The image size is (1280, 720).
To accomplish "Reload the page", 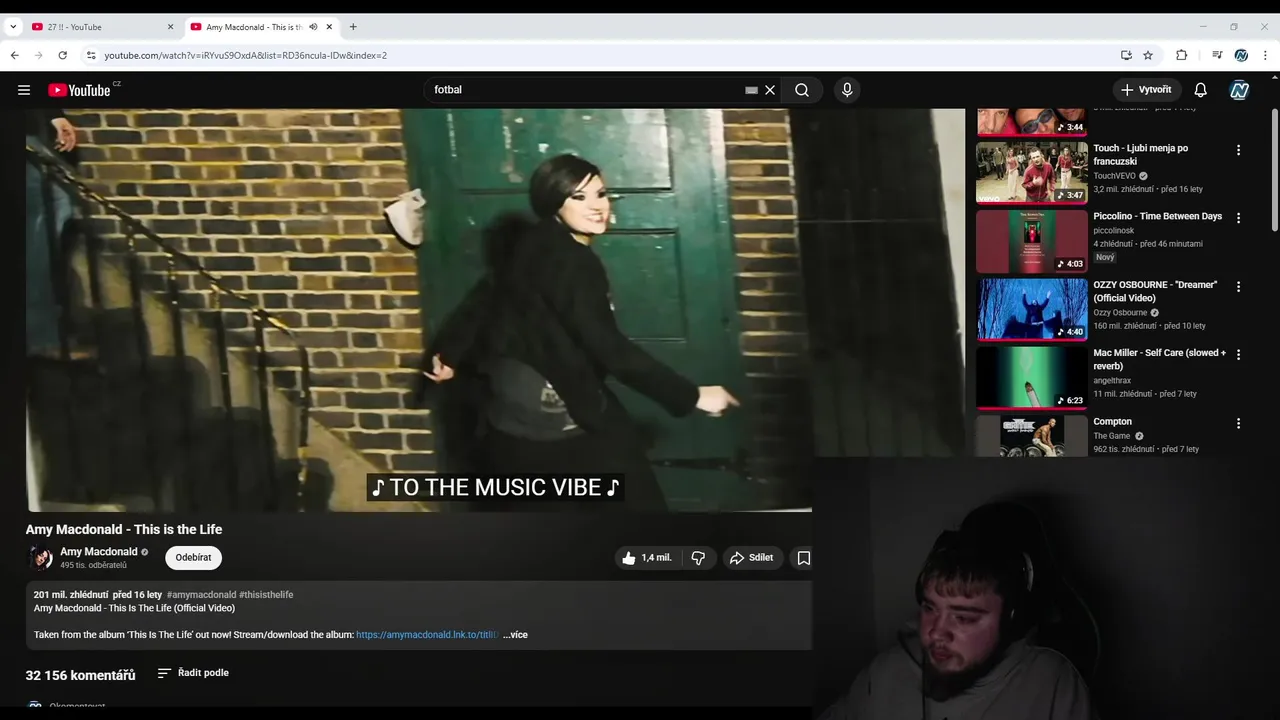I will pos(63,55).
